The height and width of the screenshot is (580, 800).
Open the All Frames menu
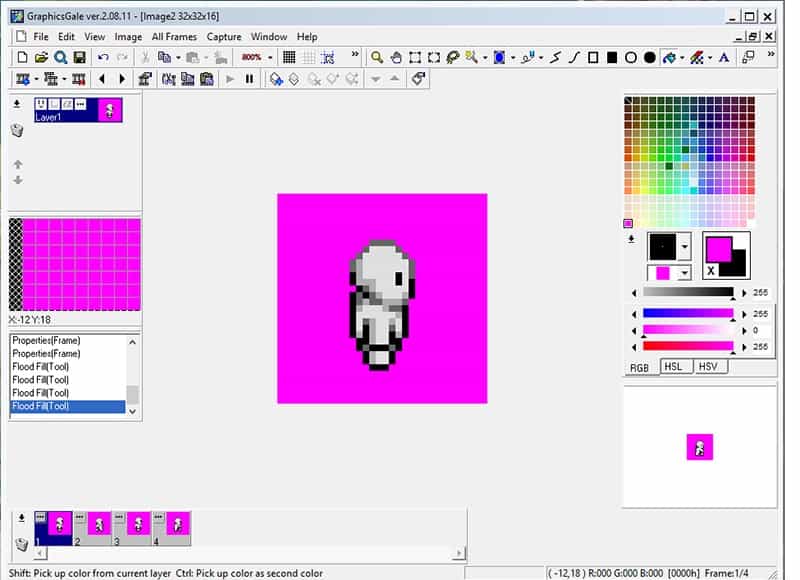point(174,37)
